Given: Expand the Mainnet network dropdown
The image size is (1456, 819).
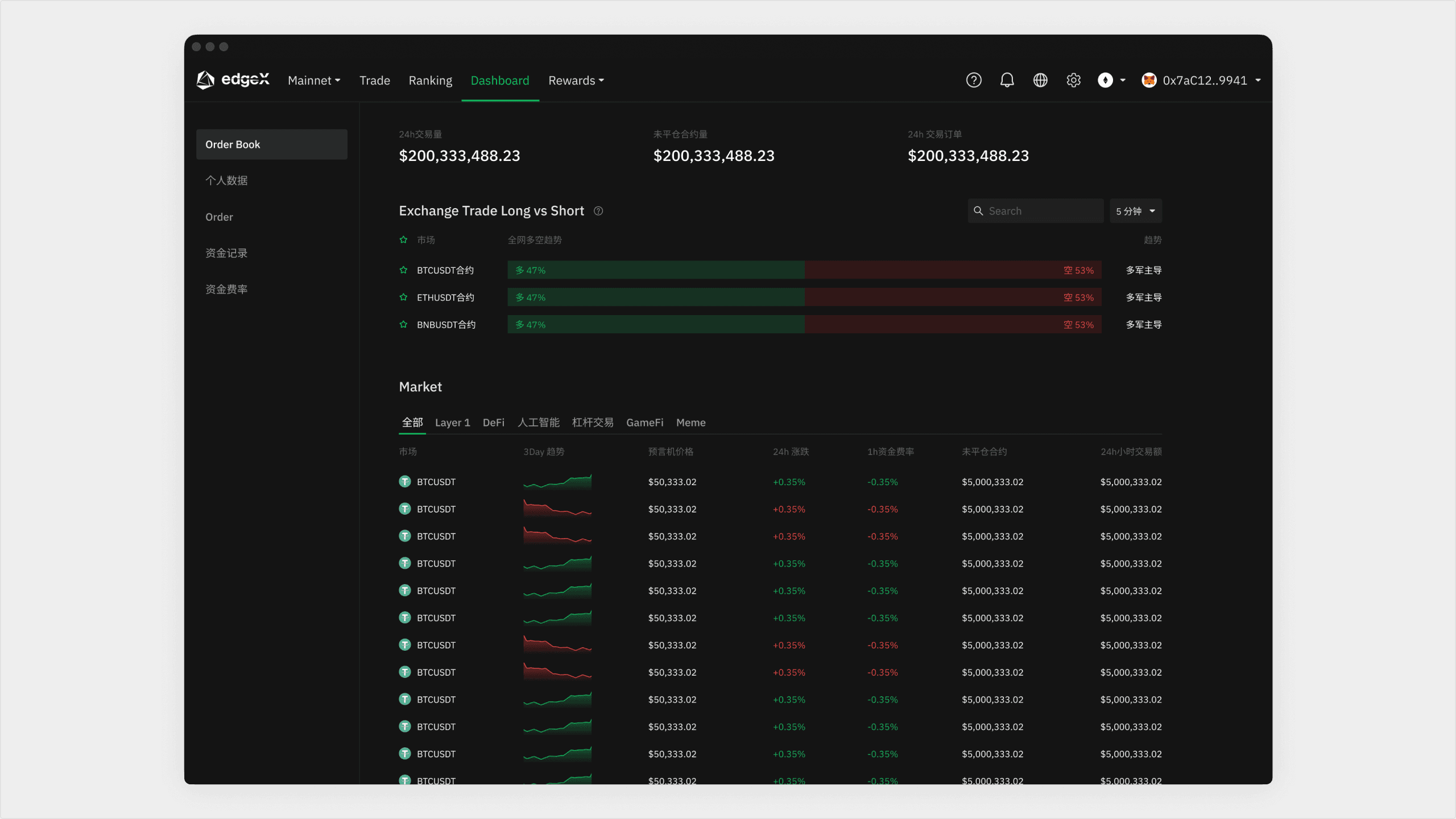Looking at the screenshot, I should coord(314,80).
